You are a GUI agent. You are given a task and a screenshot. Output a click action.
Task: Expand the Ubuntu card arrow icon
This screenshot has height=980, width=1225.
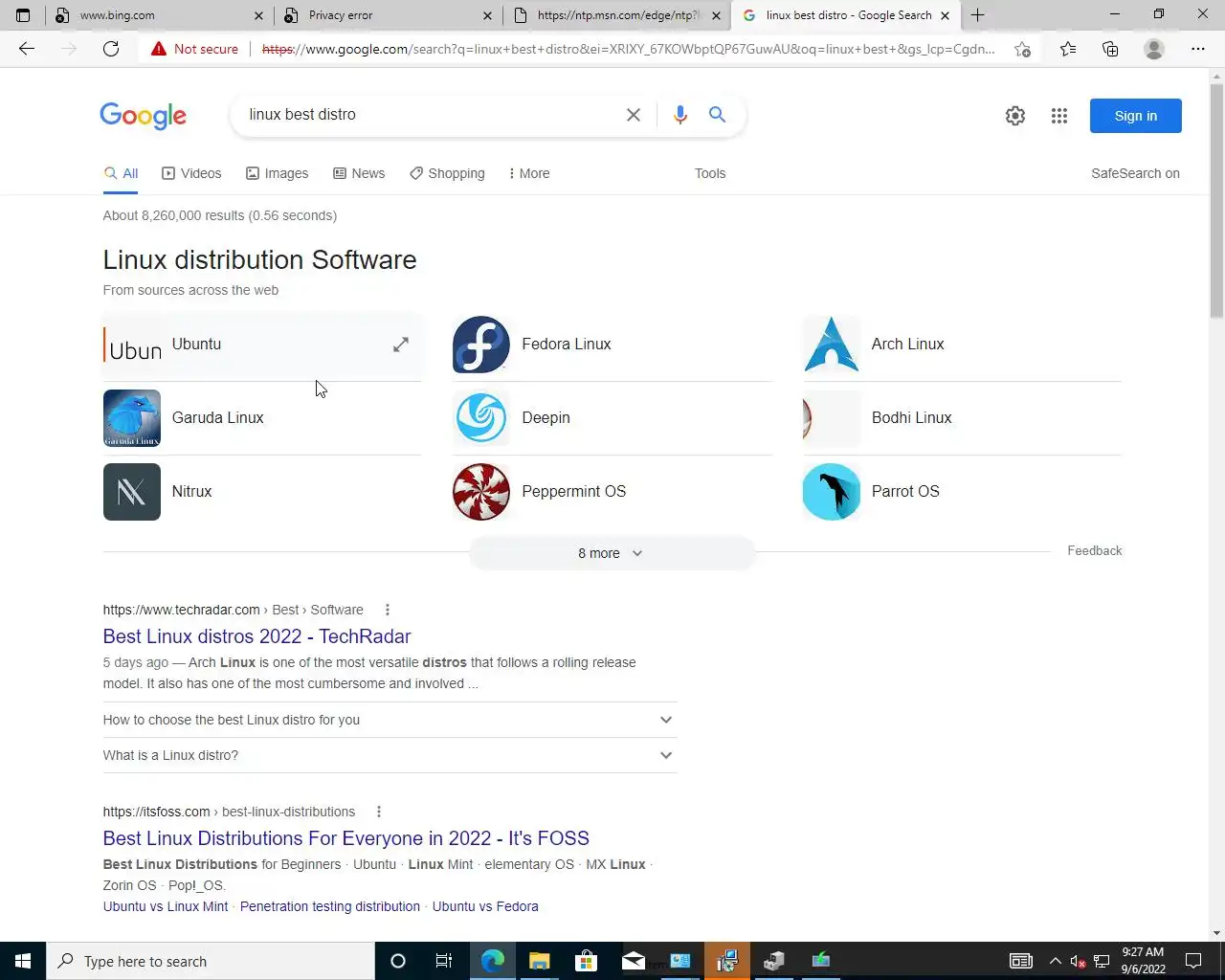[401, 345]
